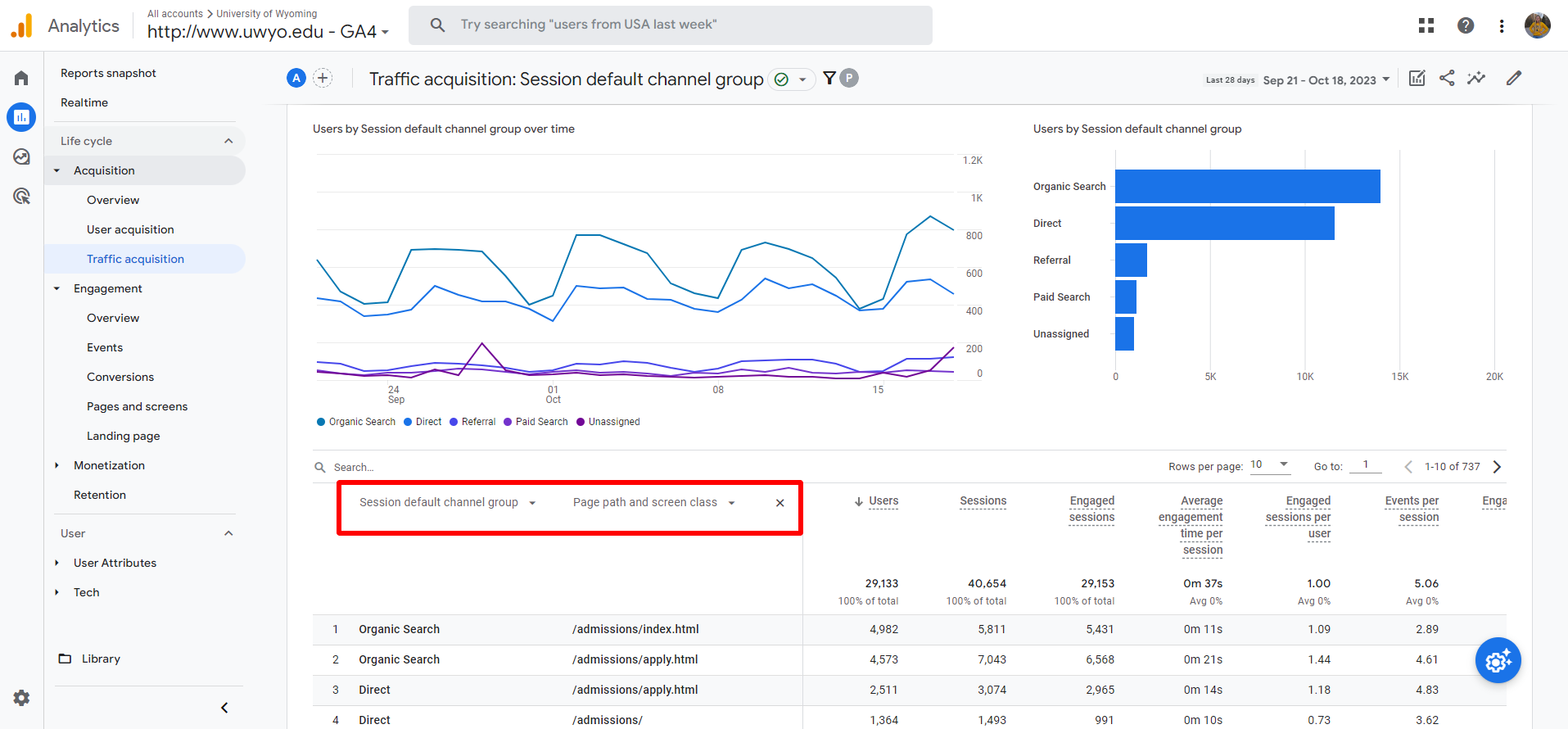Sort by Events per session column
The image size is (1568, 729).
(1412, 509)
